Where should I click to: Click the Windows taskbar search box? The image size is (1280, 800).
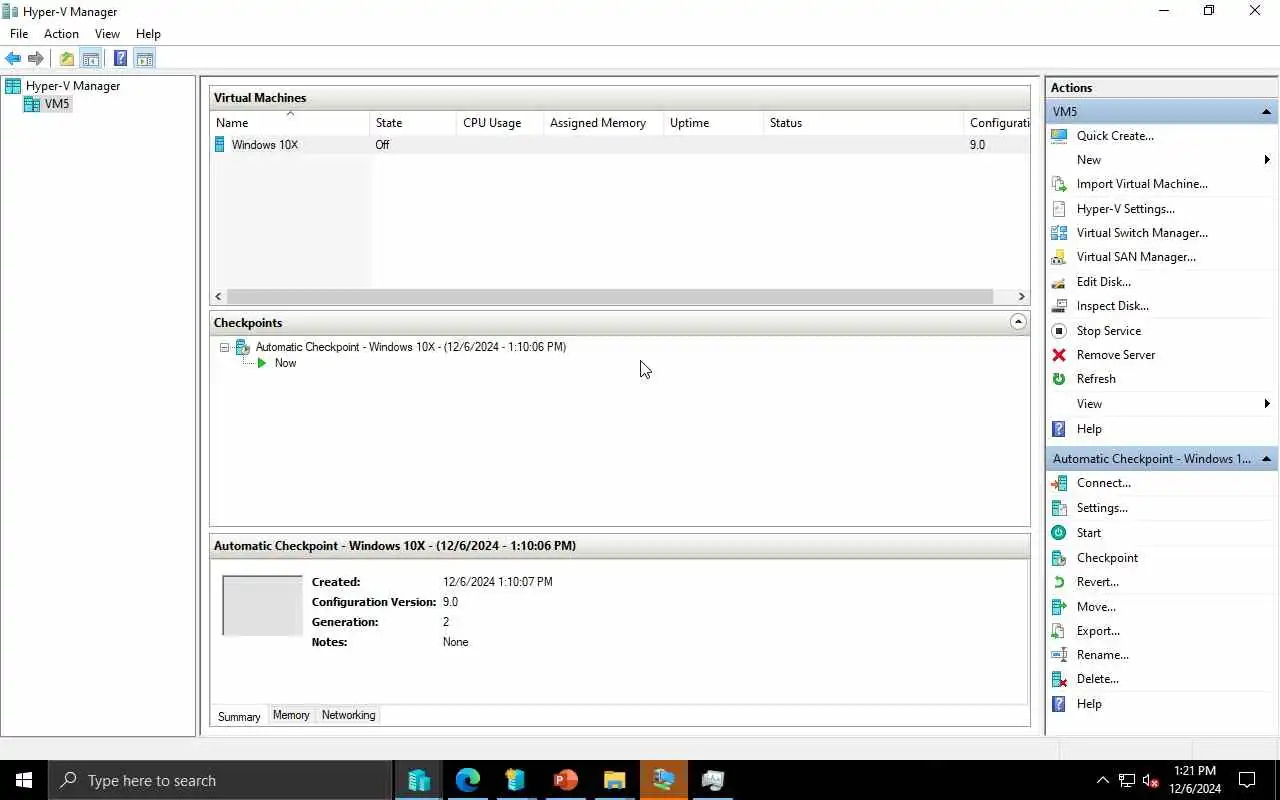(220, 780)
